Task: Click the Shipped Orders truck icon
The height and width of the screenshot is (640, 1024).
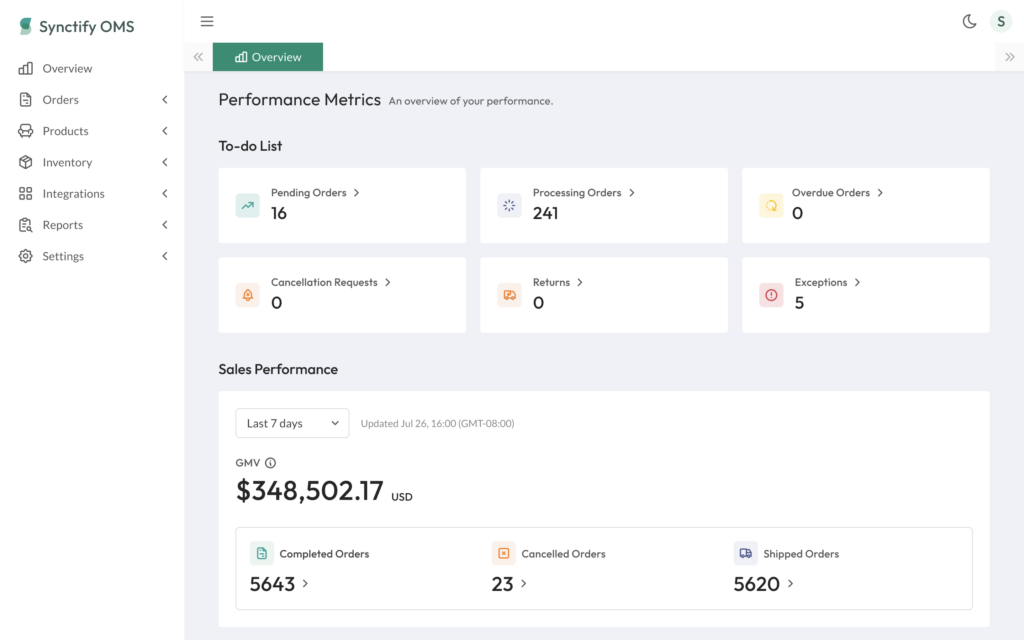Action: 745,554
